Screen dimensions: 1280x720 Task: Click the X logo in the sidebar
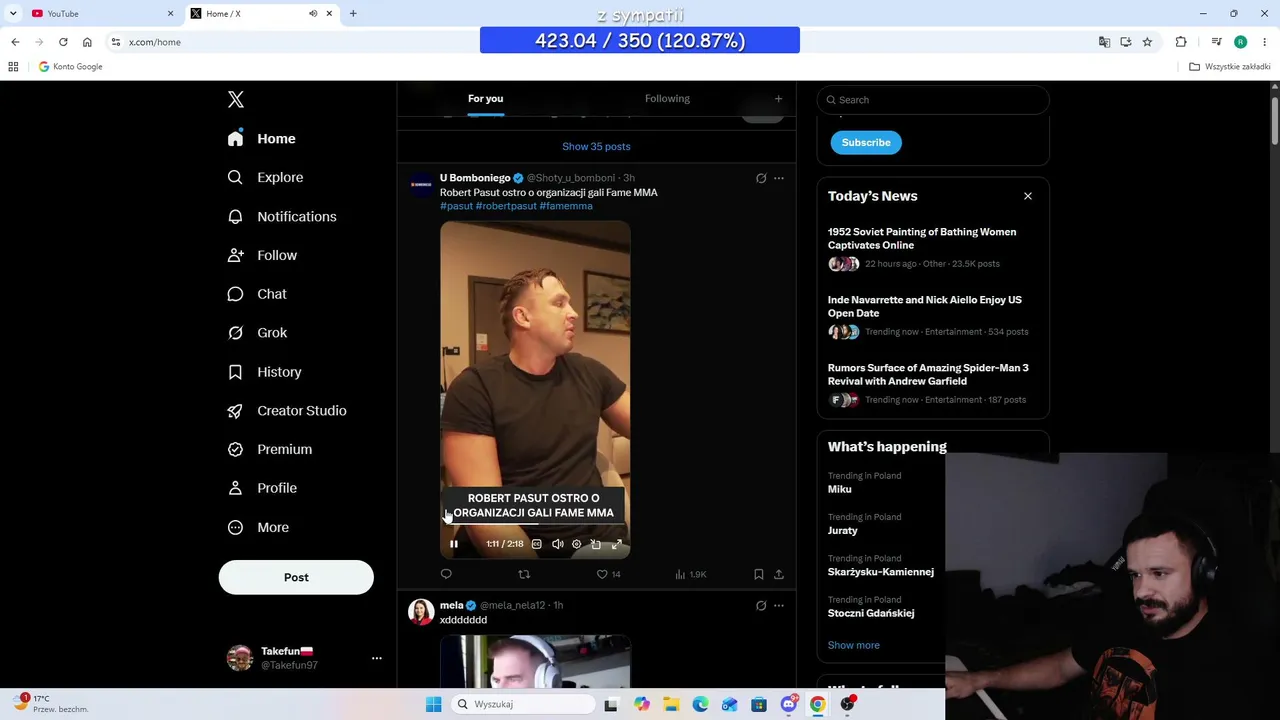pyautogui.click(x=236, y=99)
